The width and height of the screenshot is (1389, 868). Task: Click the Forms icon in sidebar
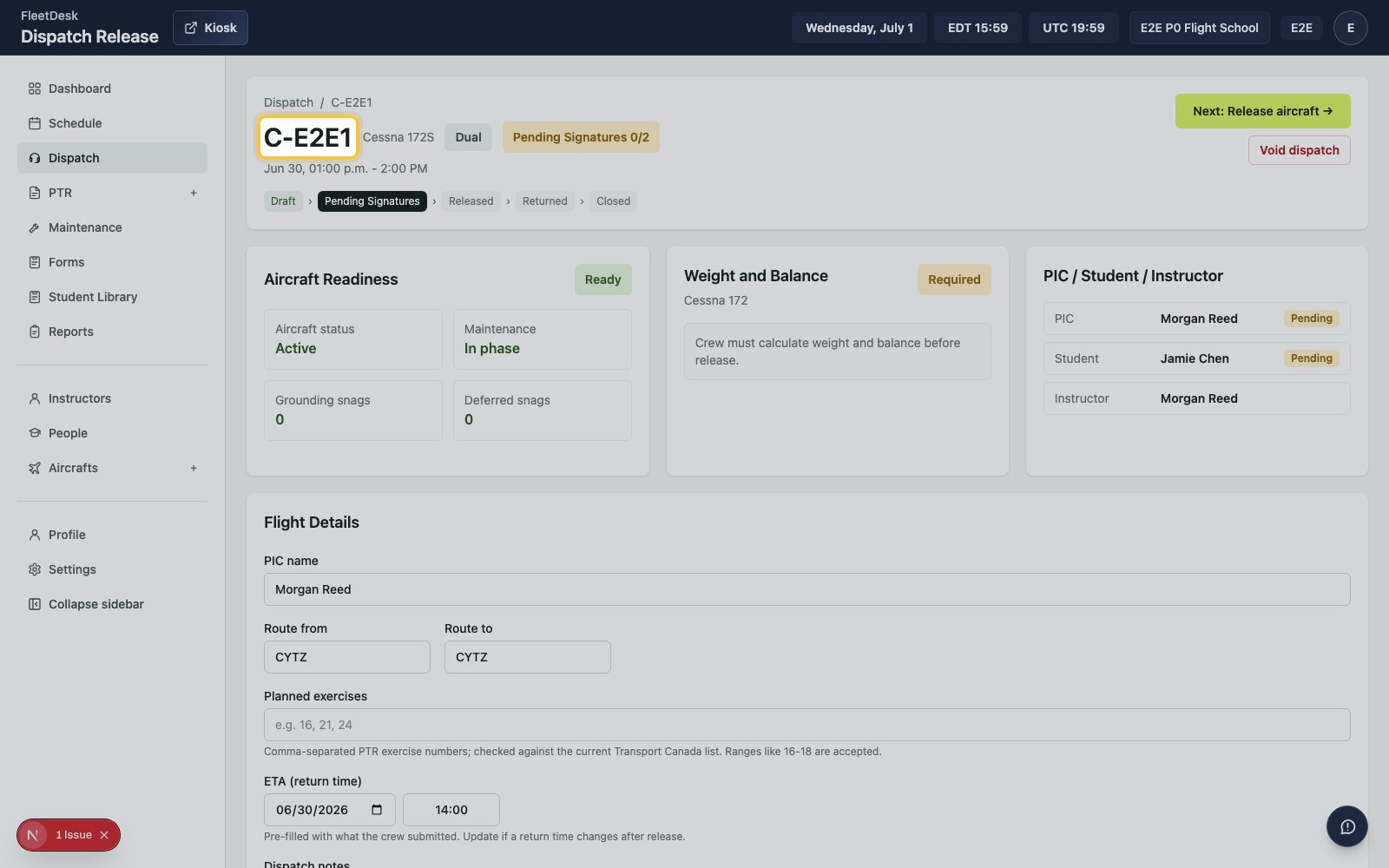(x=35, y=262)
